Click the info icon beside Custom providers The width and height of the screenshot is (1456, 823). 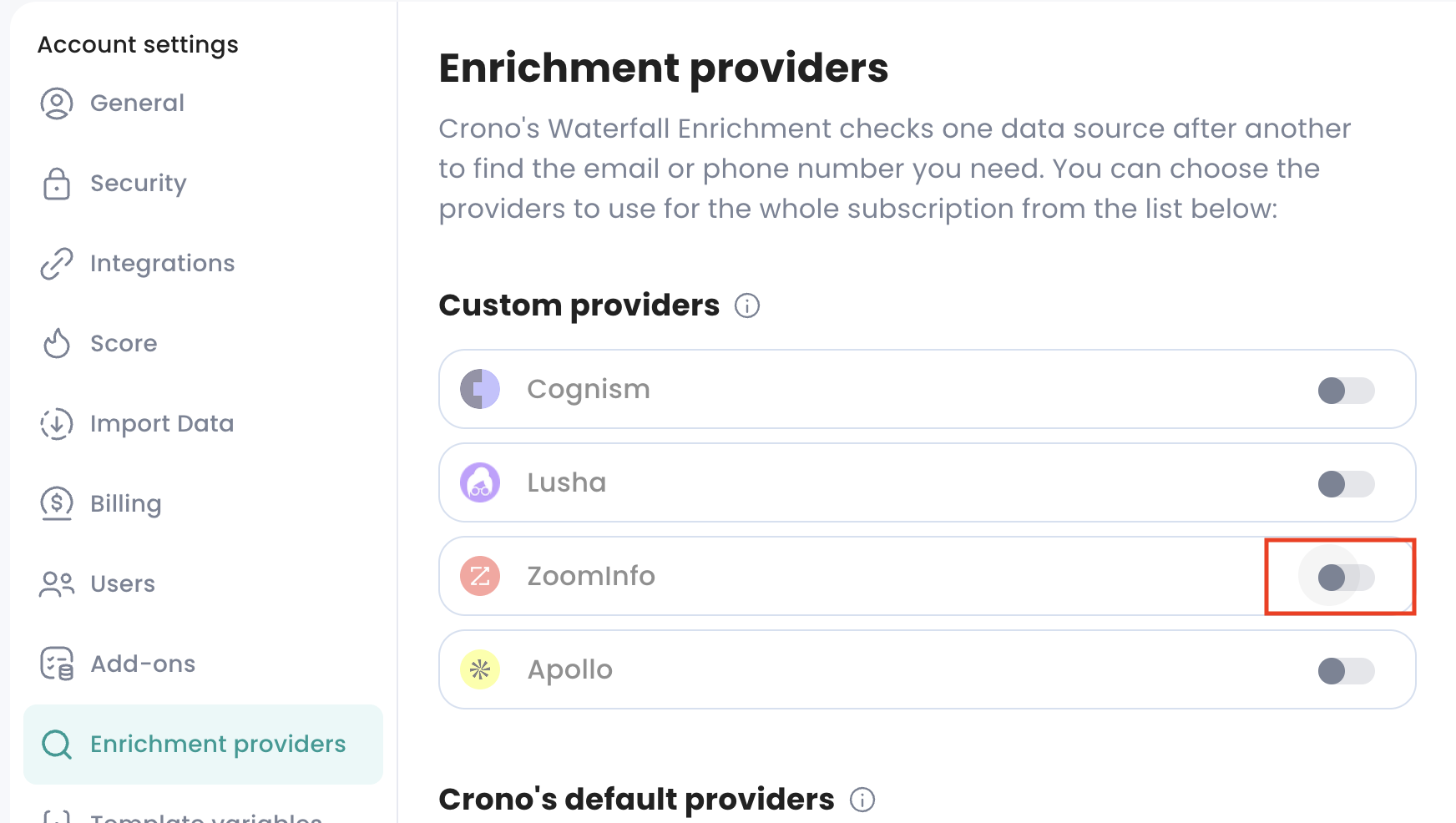tap(747, 305)
